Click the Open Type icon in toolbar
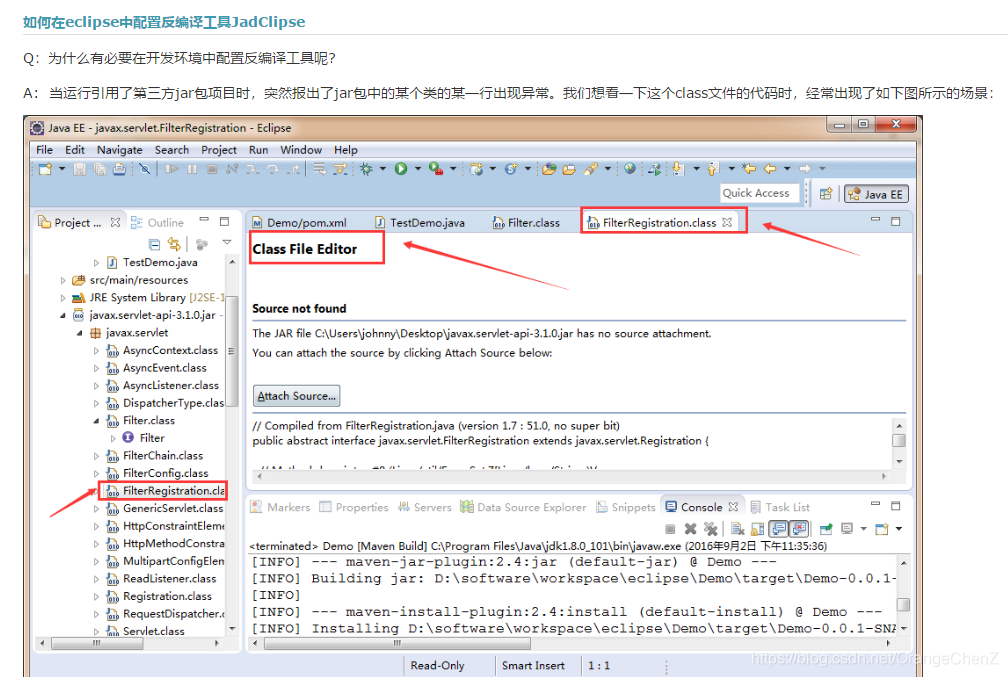The width and height of the screenshot is (1008, 677). [x=548, y=169]
